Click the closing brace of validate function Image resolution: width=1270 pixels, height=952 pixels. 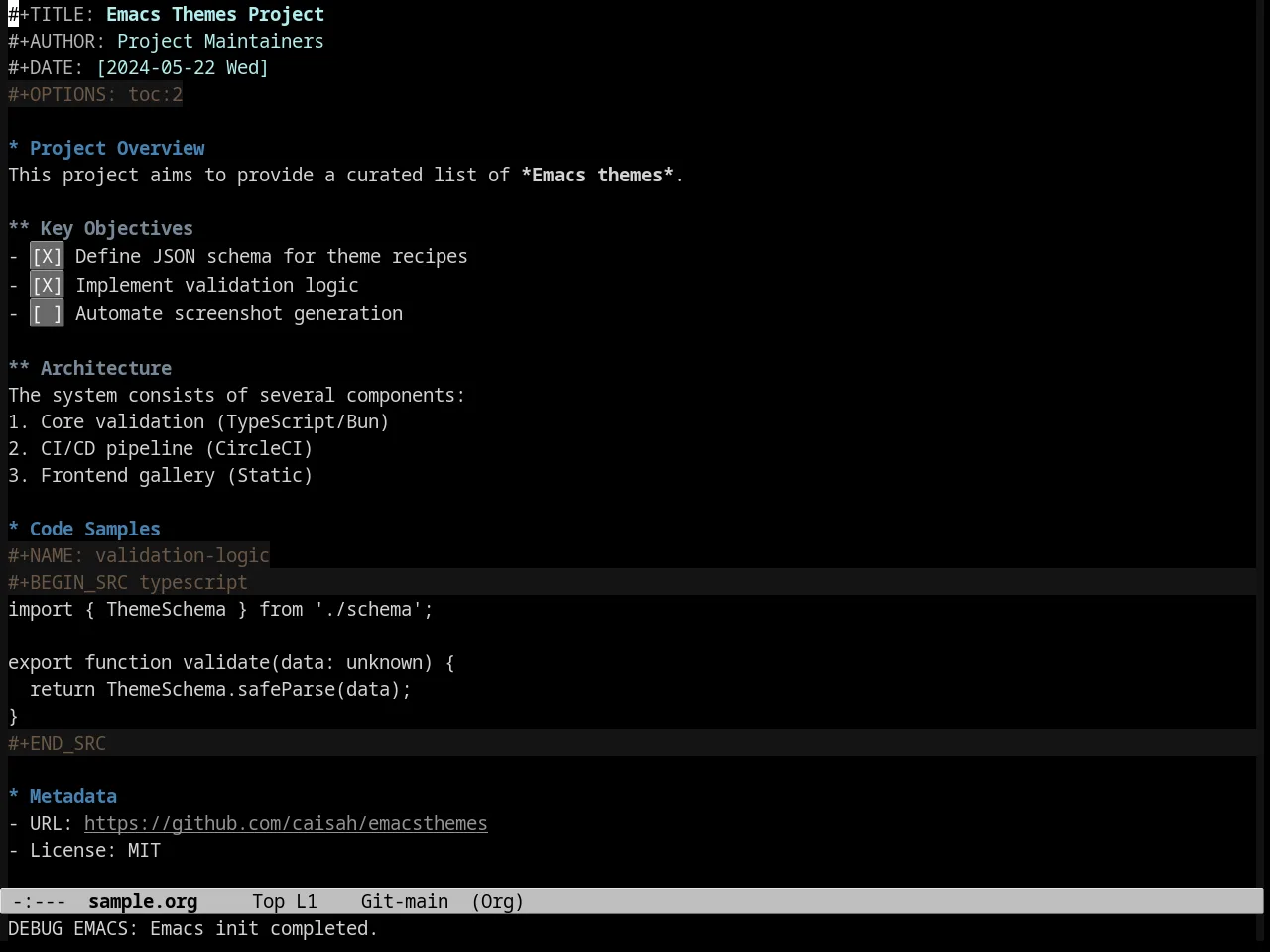click(14, 717)
